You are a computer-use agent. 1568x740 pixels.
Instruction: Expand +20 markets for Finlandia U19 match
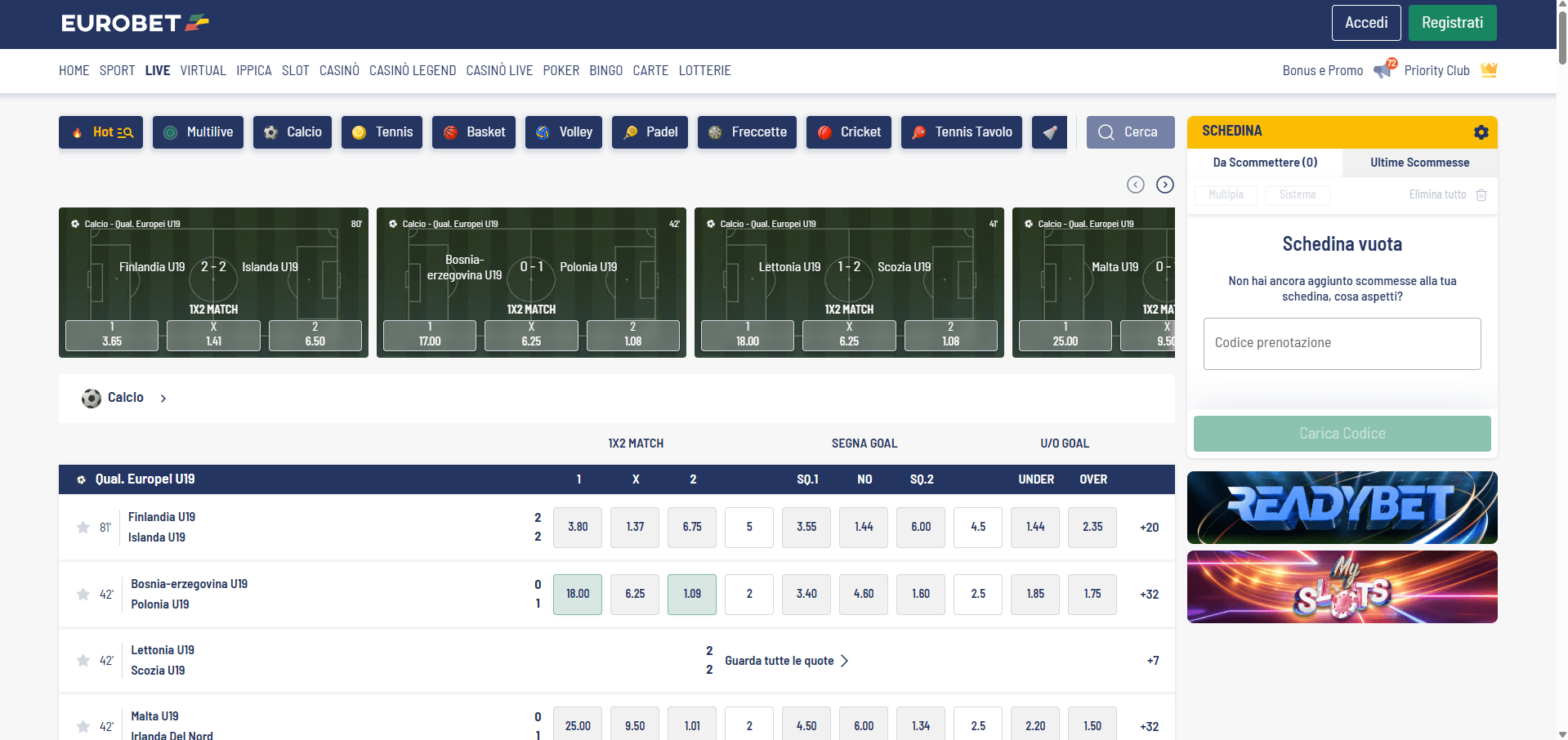coord(1149,527)
